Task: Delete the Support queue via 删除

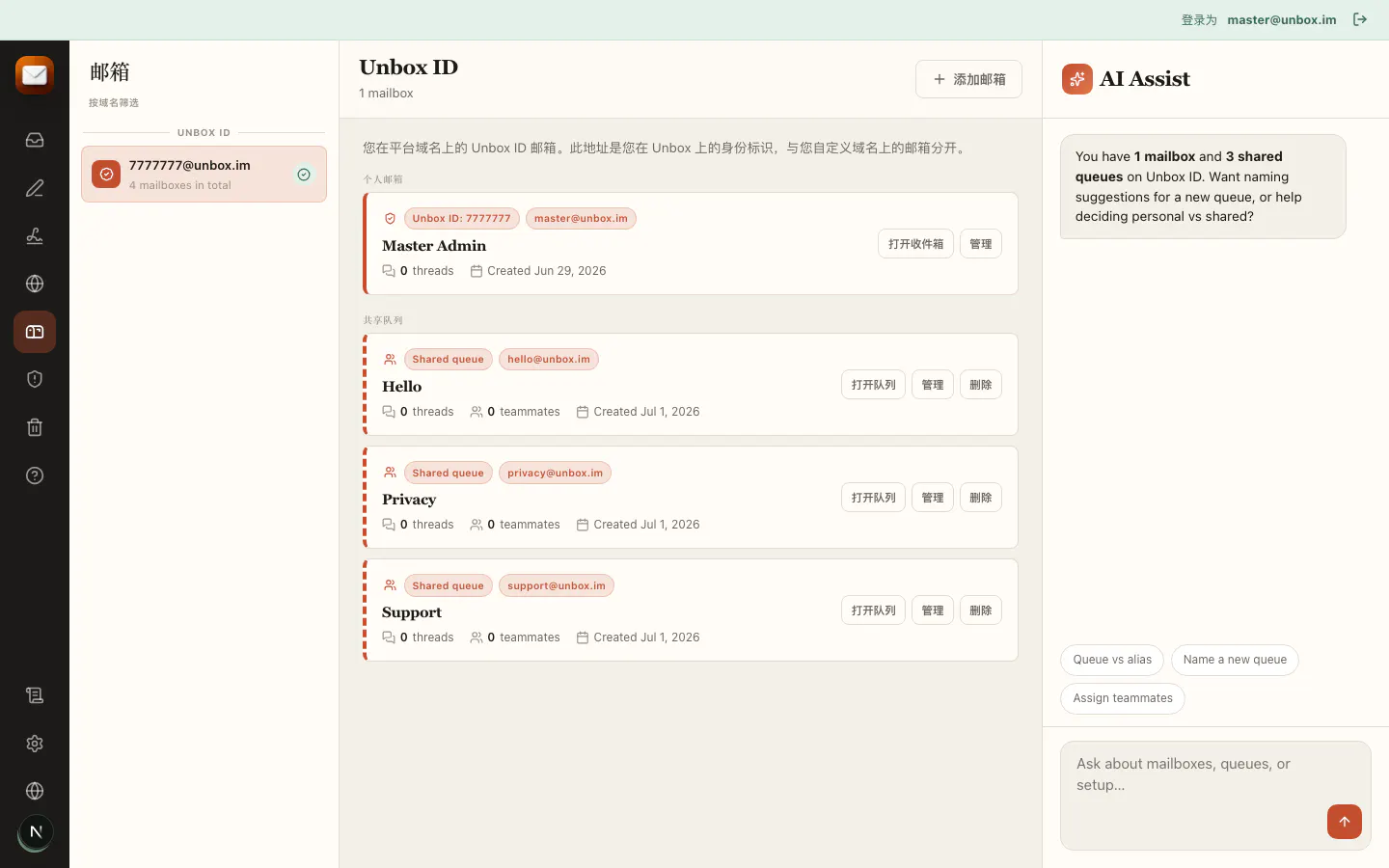Action: pyautogui.click(x=981, y=610)
